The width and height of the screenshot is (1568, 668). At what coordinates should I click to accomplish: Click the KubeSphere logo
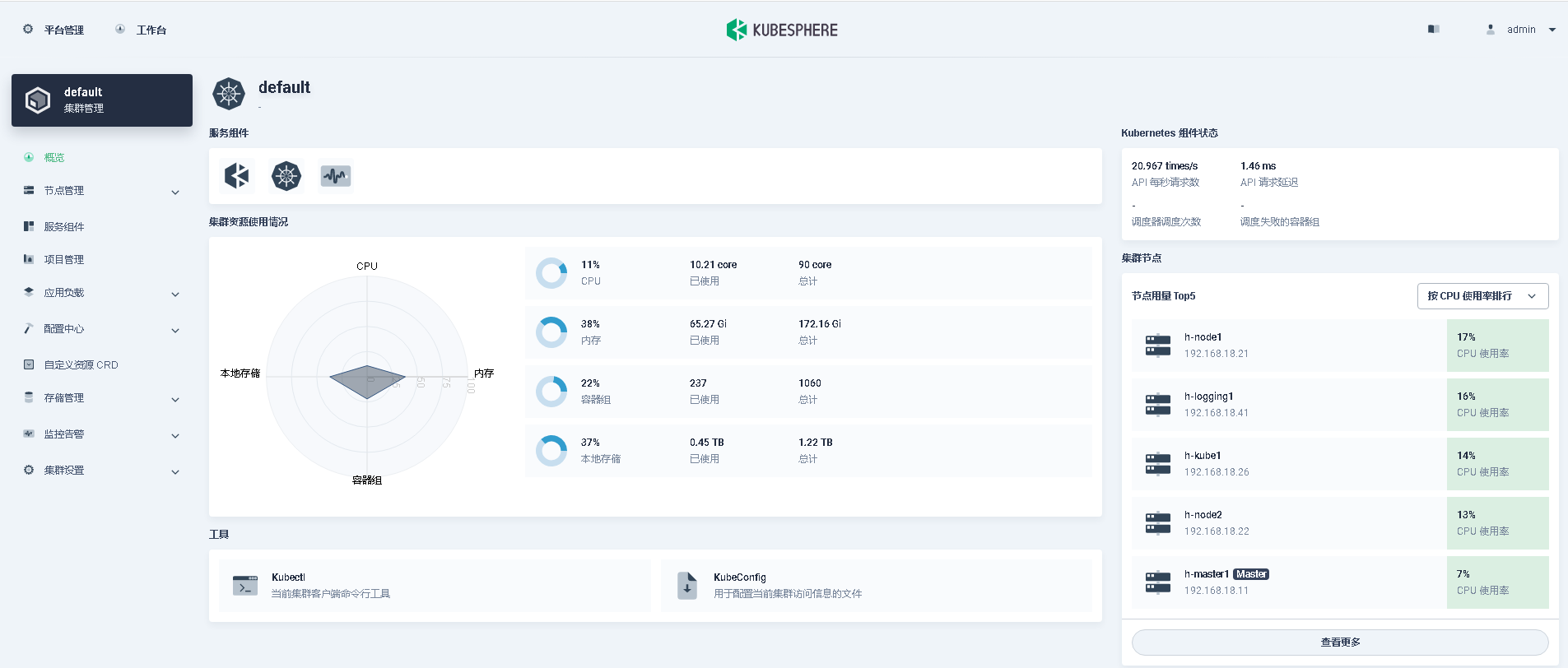coord(782,30)
